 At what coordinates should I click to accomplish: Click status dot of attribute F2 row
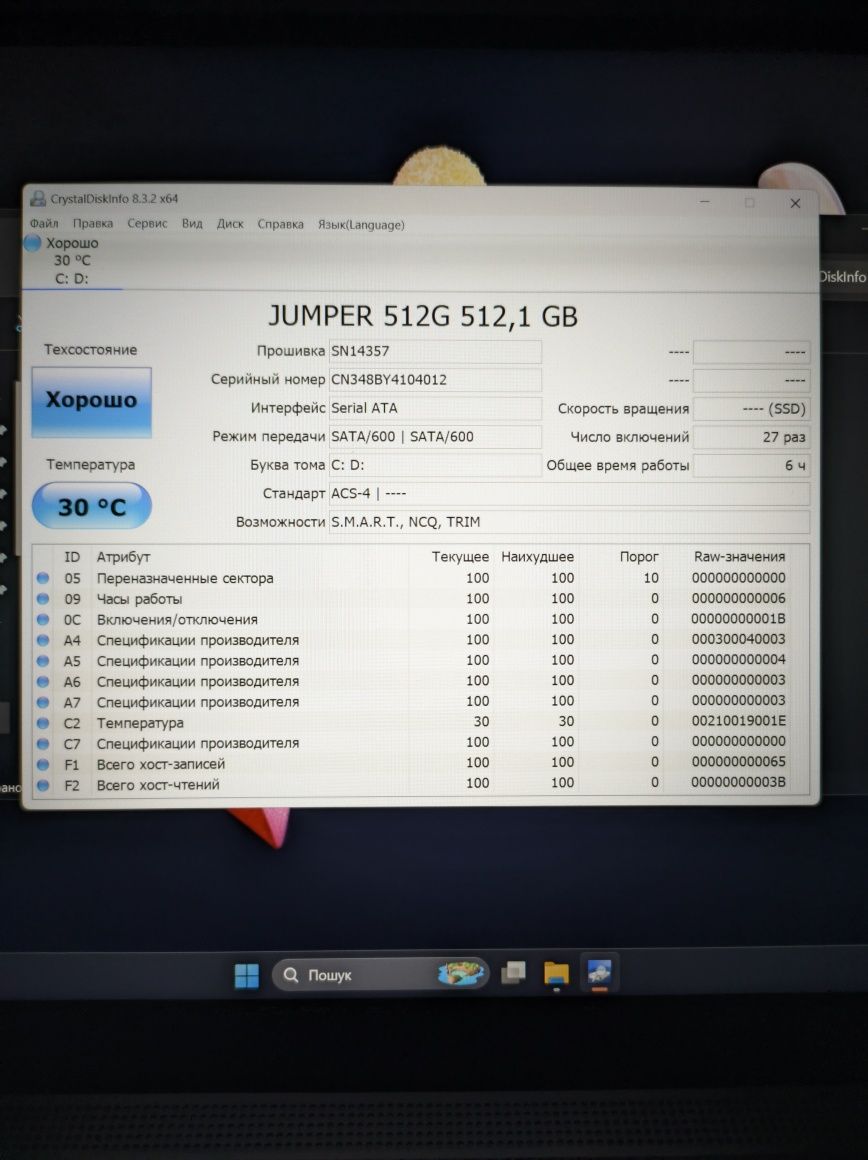coord(43,785)
